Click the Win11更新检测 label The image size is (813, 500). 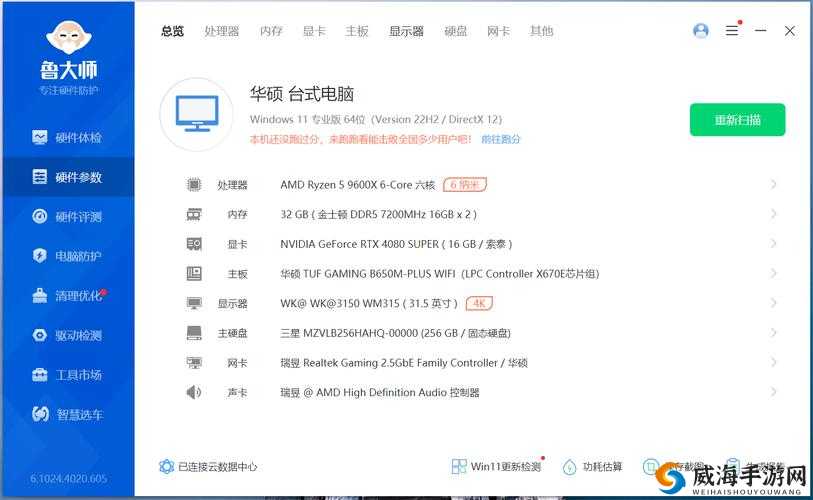click(x=506, y=467)
